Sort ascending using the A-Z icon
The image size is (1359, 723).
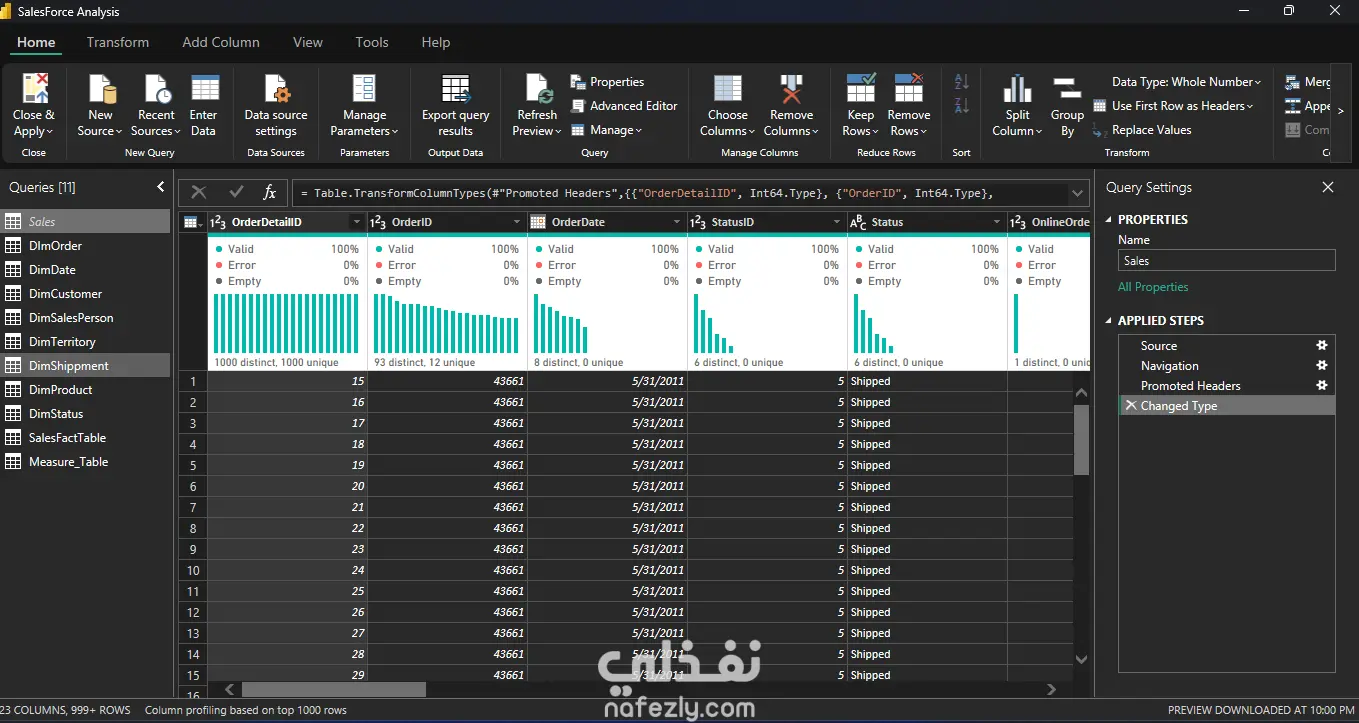[962, 82]
